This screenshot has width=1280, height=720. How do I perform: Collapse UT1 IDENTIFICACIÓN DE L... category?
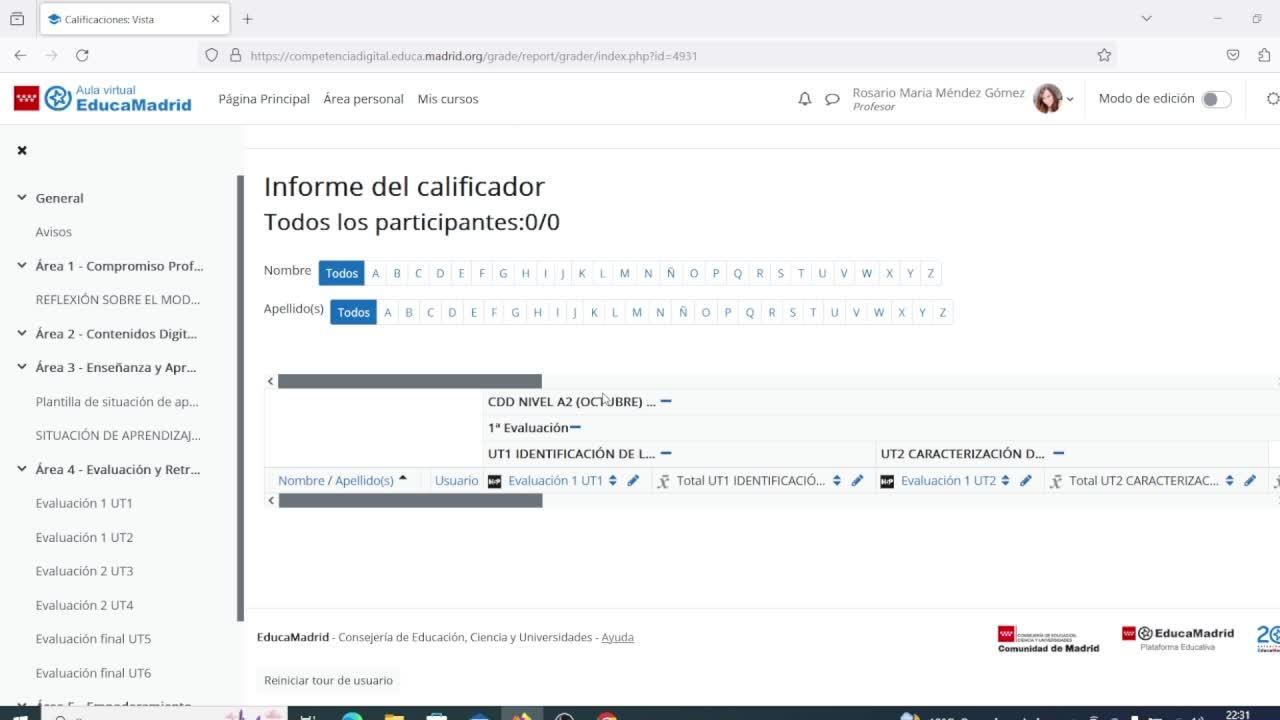[x=666, y=454]
